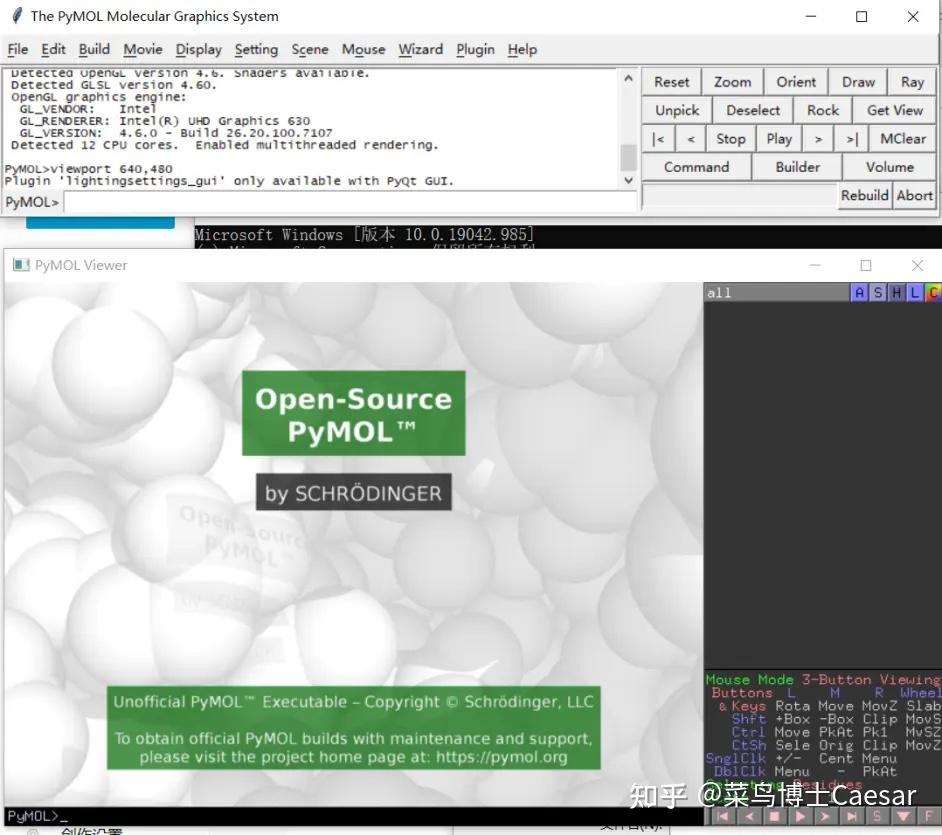Enable Rock mode for the molecule view
Screen dimensions: 942x835
click(x=822, y=110)
